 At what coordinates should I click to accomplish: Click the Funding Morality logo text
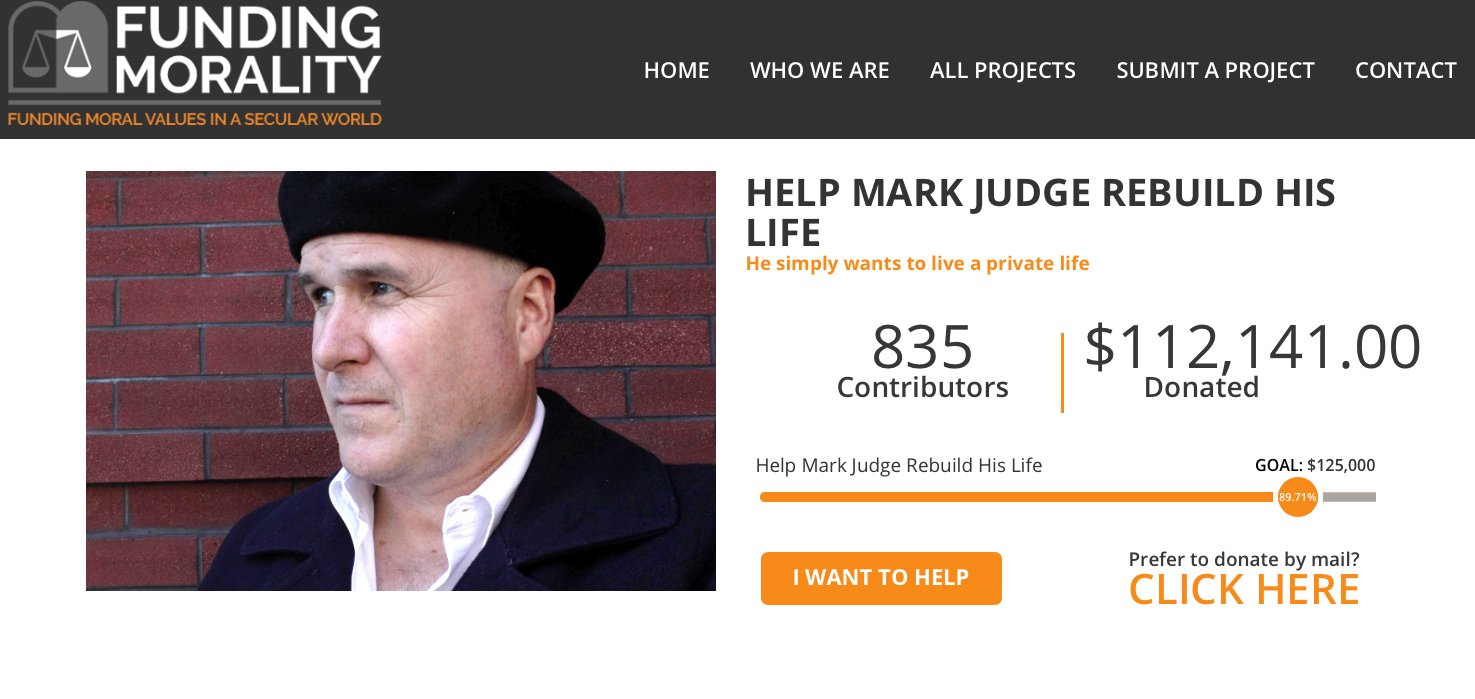tap(248, 49)
